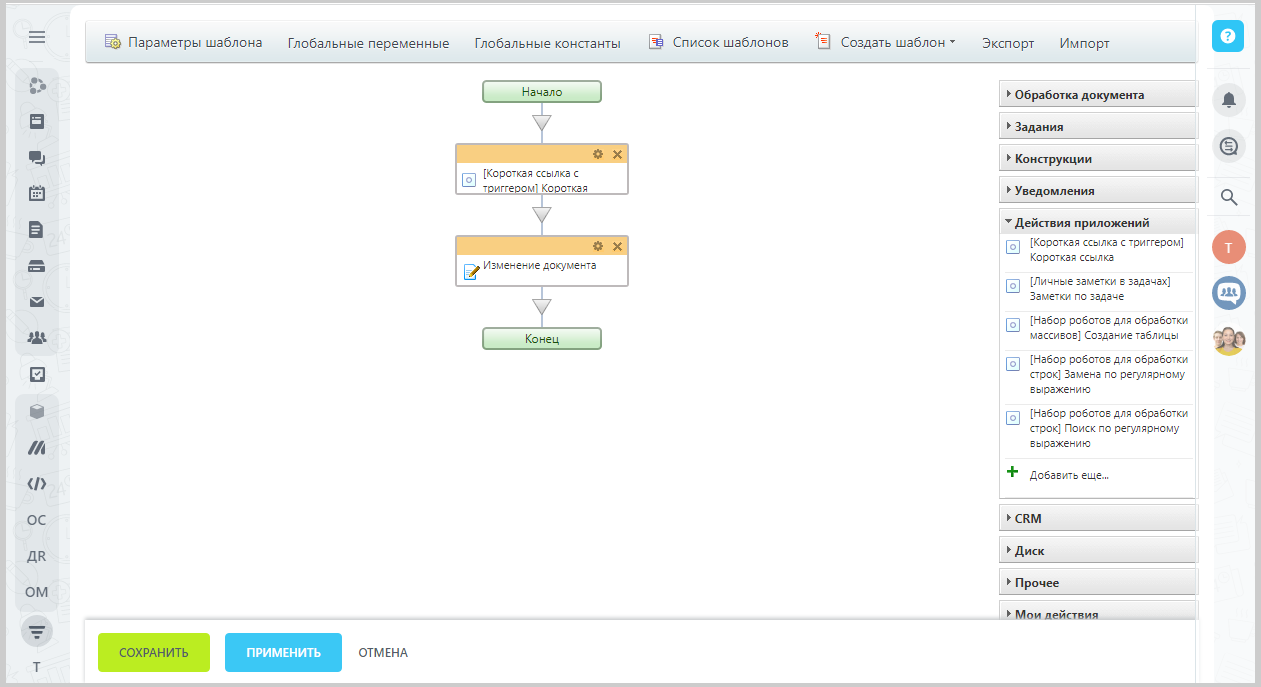Image resolution: width=1261 pixels, height=687 pixels.
Task: Expand the Диск section
Action: (x=1097, y=551)
